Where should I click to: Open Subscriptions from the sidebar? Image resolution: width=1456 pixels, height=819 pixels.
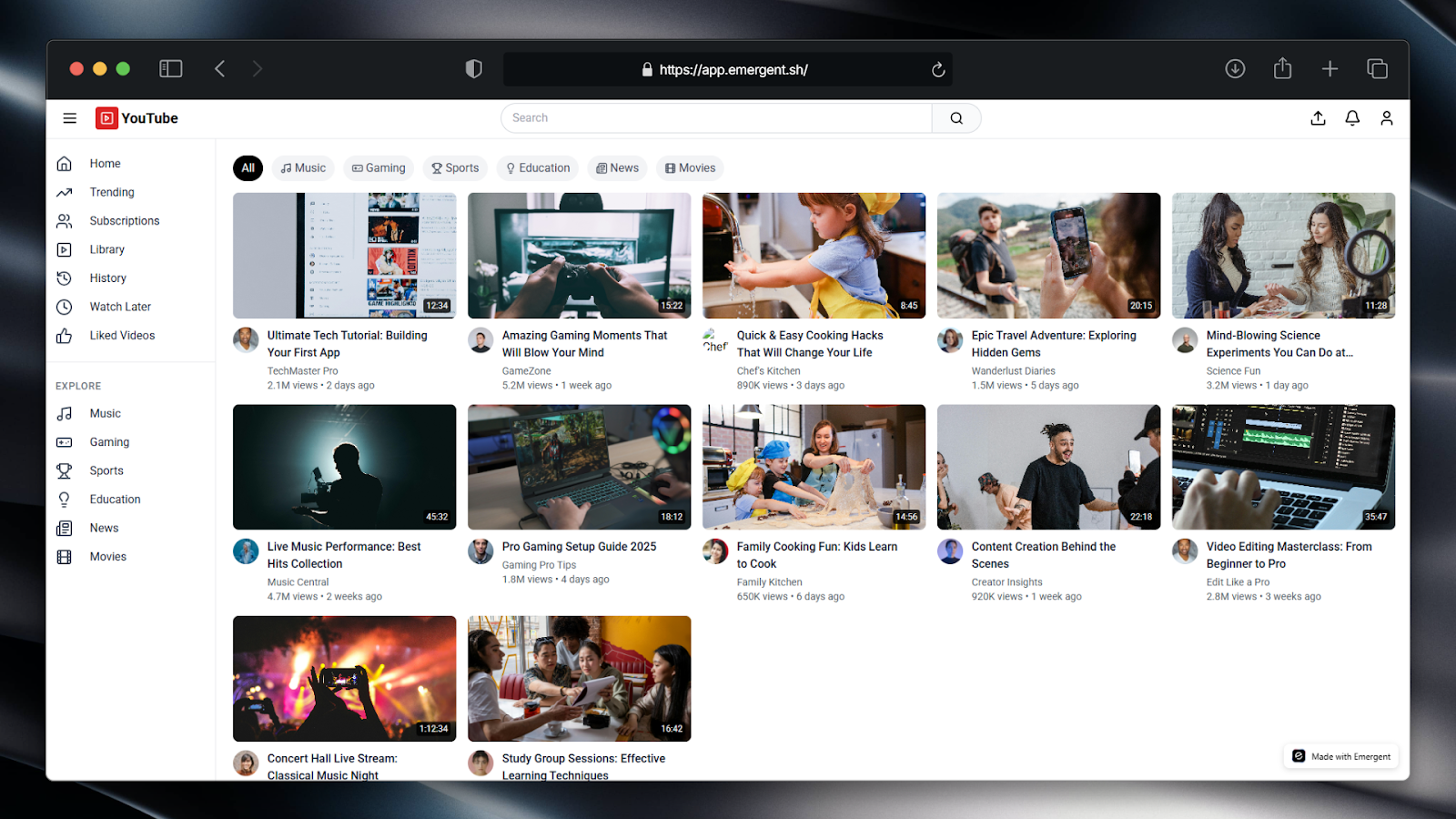124,221
